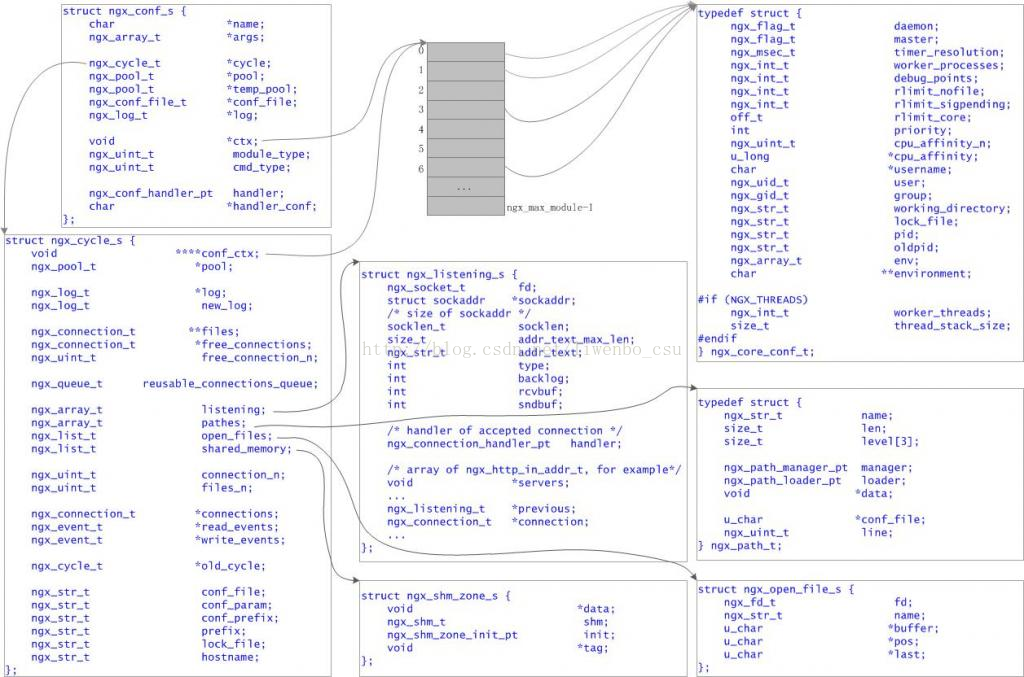
Task: Click the 'ngx_max_module-1' label
Action: click(550, 208)
